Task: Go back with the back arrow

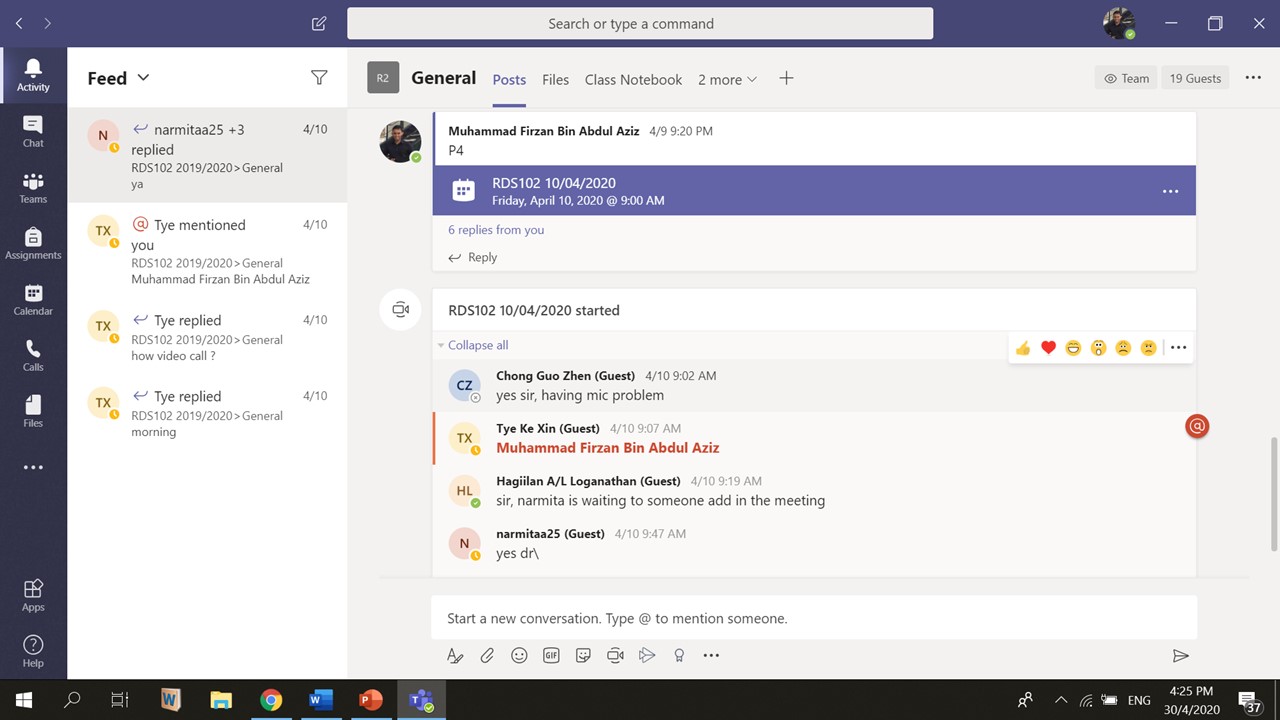Action: 19,23
